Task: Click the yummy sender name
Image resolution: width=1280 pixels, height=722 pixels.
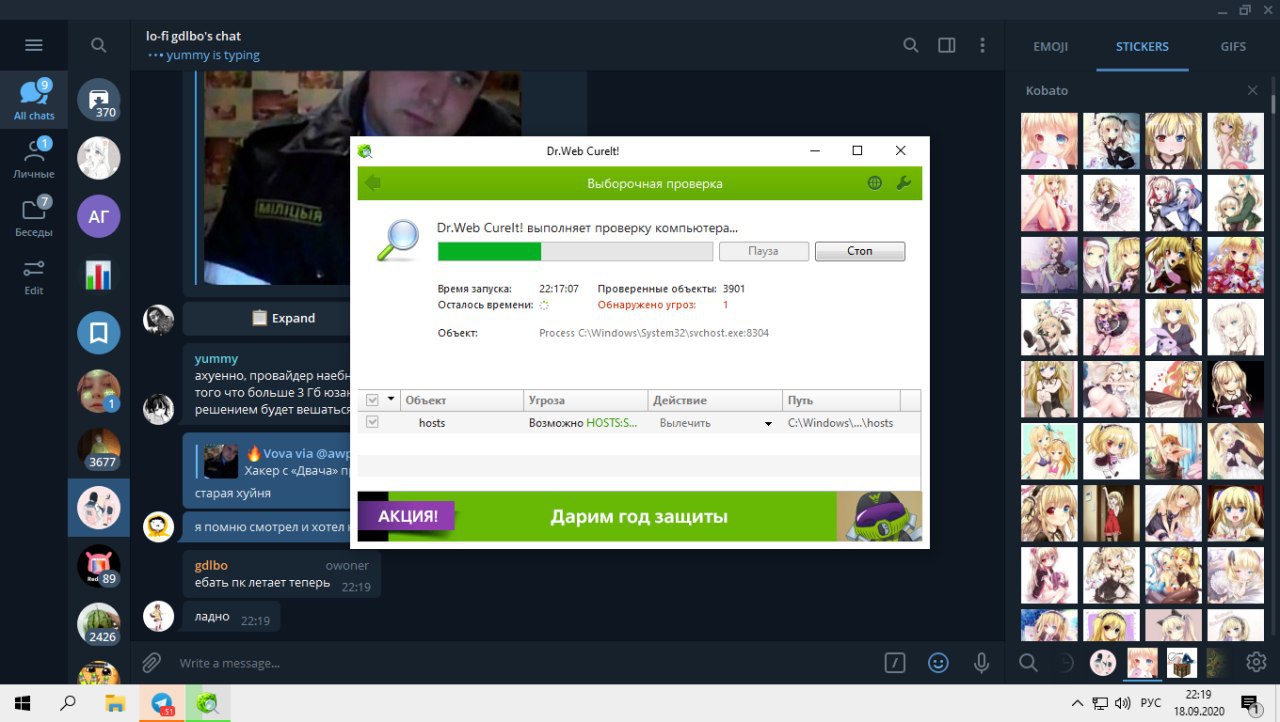Action: [x=216, y=358]
